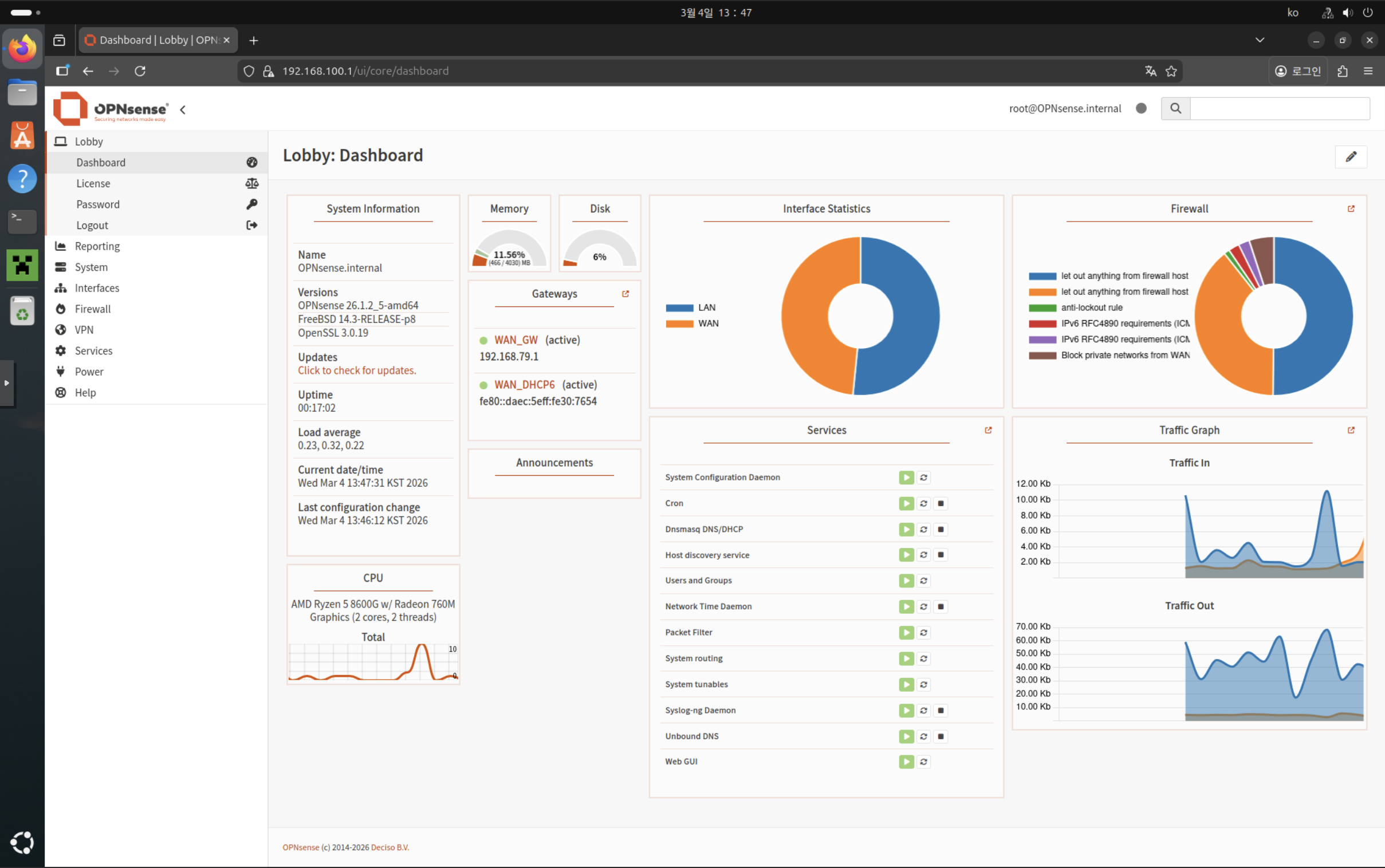Click the OPNsense search input field
This screenshot has height=868, width=1385.
point(1280,109)
